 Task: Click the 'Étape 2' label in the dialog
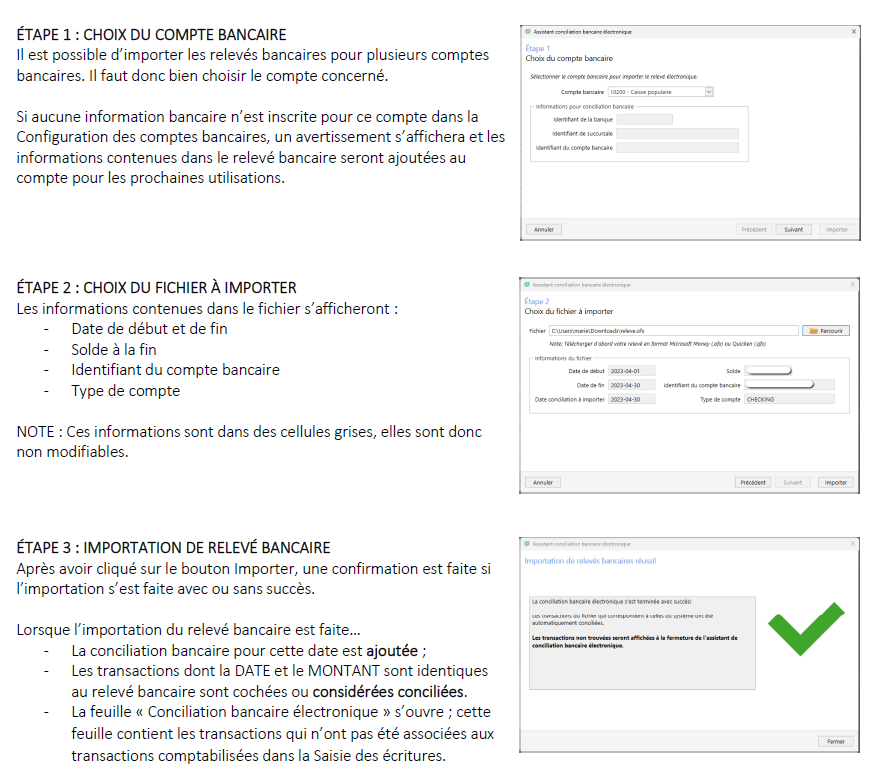point(537,301)
